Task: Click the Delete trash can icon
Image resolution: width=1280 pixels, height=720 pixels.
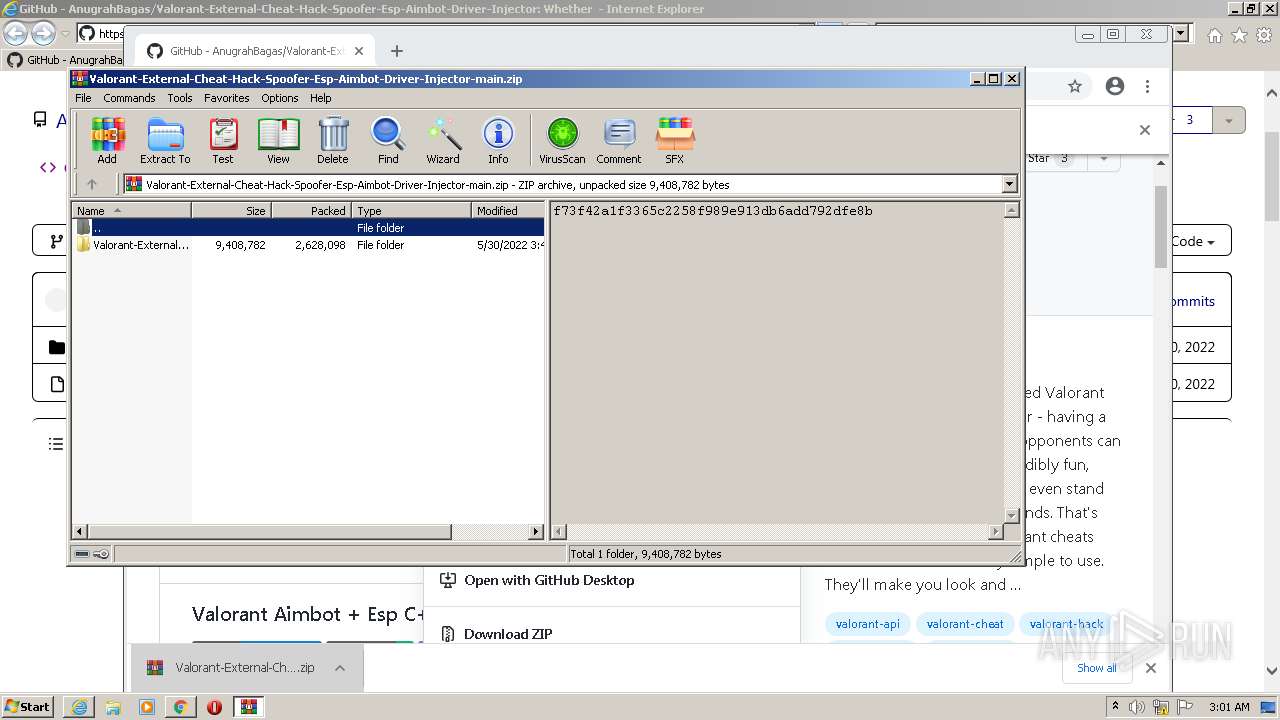Action: coord(333,140)
